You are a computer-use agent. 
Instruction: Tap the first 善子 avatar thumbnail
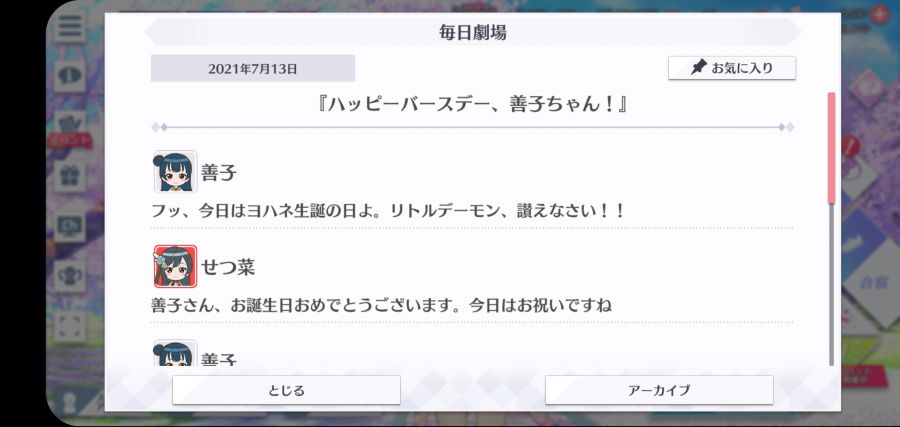(176, 172)
